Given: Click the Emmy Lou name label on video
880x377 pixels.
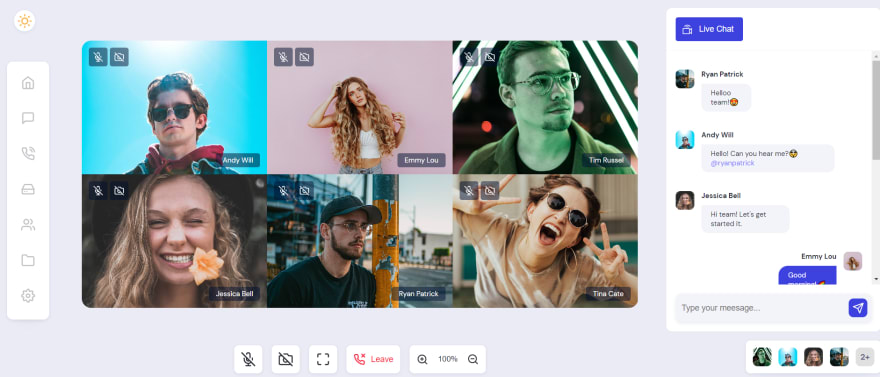Looking at the screenshot, I should [x=421, y=160].
